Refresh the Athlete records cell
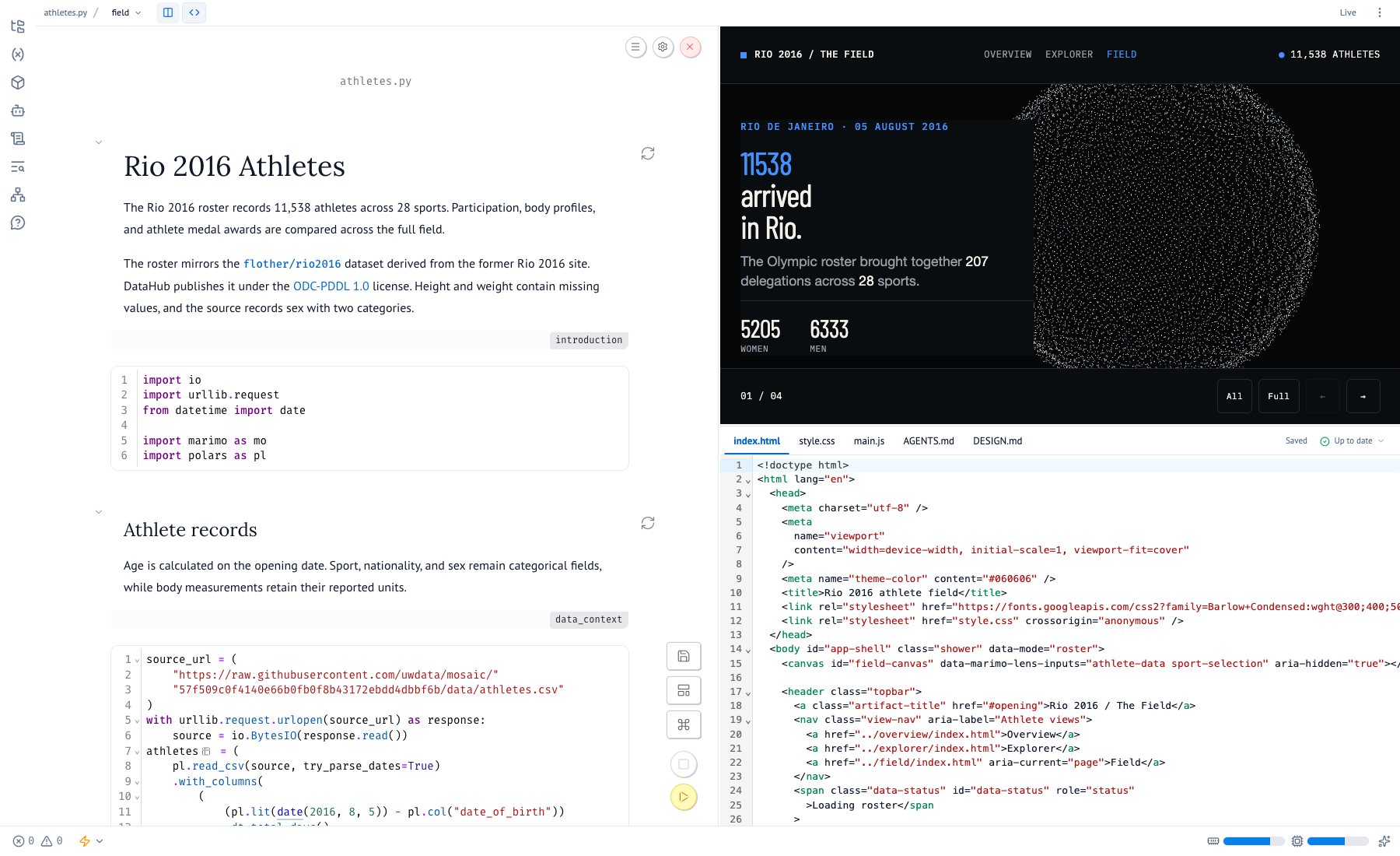This screenshot has height=856, width=1400. point(648,523)
